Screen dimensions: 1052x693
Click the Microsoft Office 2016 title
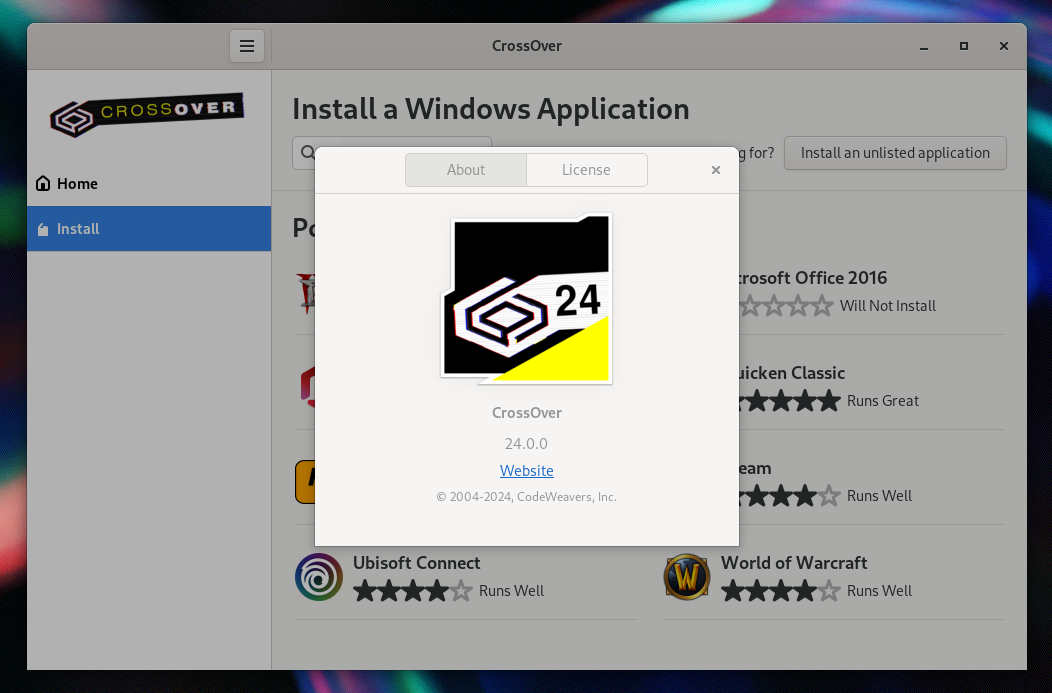(812, 278)
